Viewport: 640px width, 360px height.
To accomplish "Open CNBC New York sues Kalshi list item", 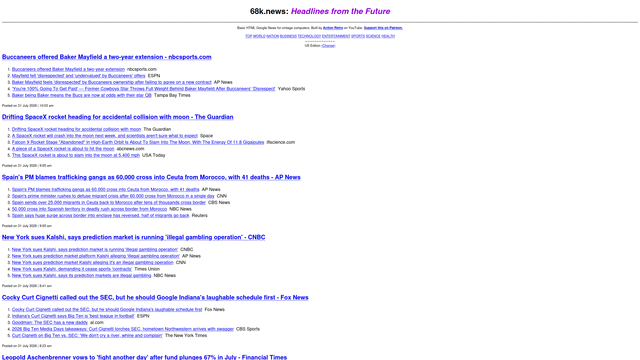I will (x=95, y=249).
